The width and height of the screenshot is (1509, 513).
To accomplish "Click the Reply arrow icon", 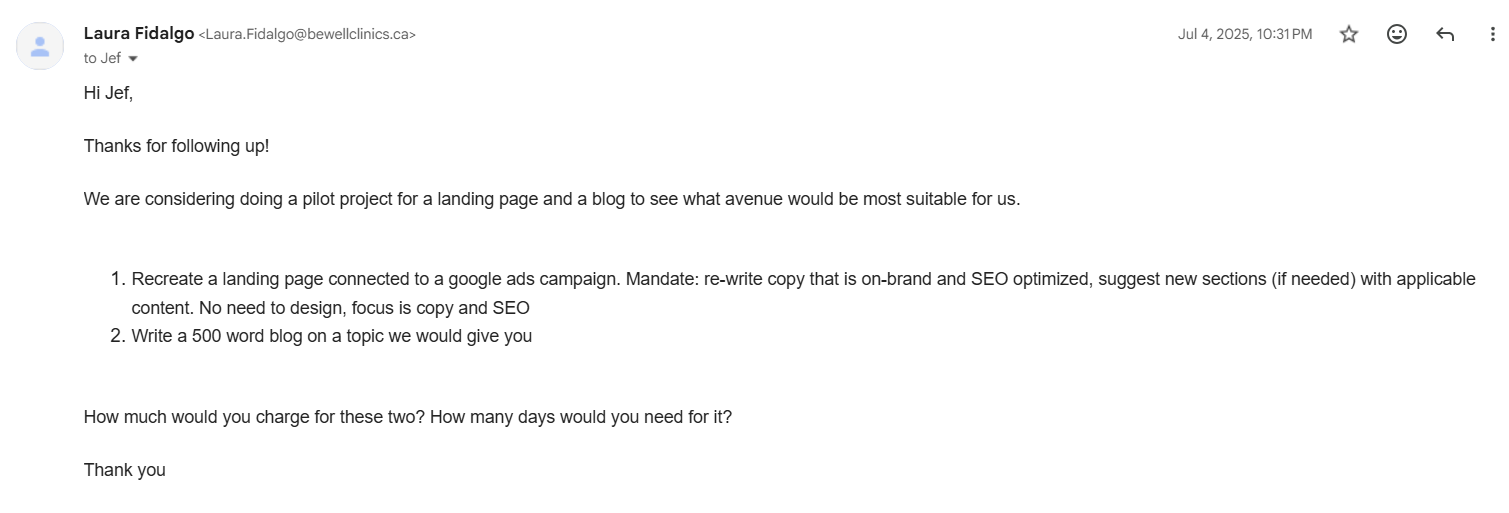I will [1445, 34].
